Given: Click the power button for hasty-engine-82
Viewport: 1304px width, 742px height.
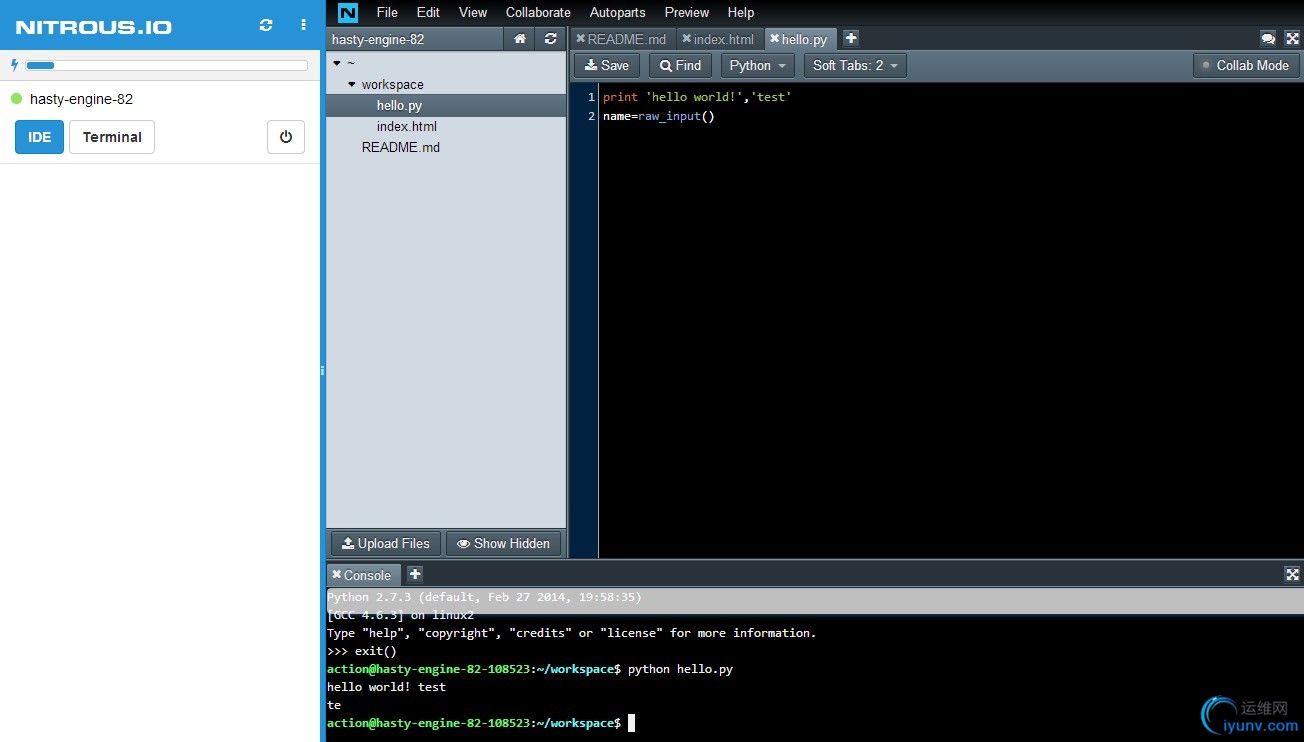Looking at the screenshot, I should point(286,137).
